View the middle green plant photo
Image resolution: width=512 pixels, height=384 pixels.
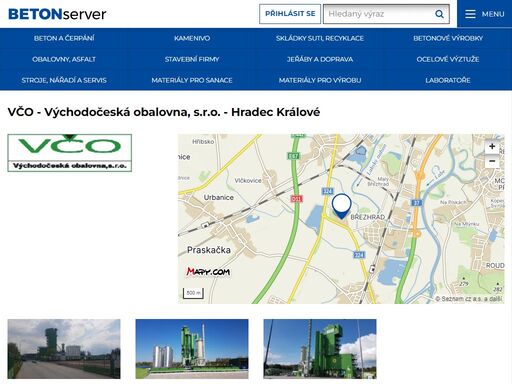point(192,349)
